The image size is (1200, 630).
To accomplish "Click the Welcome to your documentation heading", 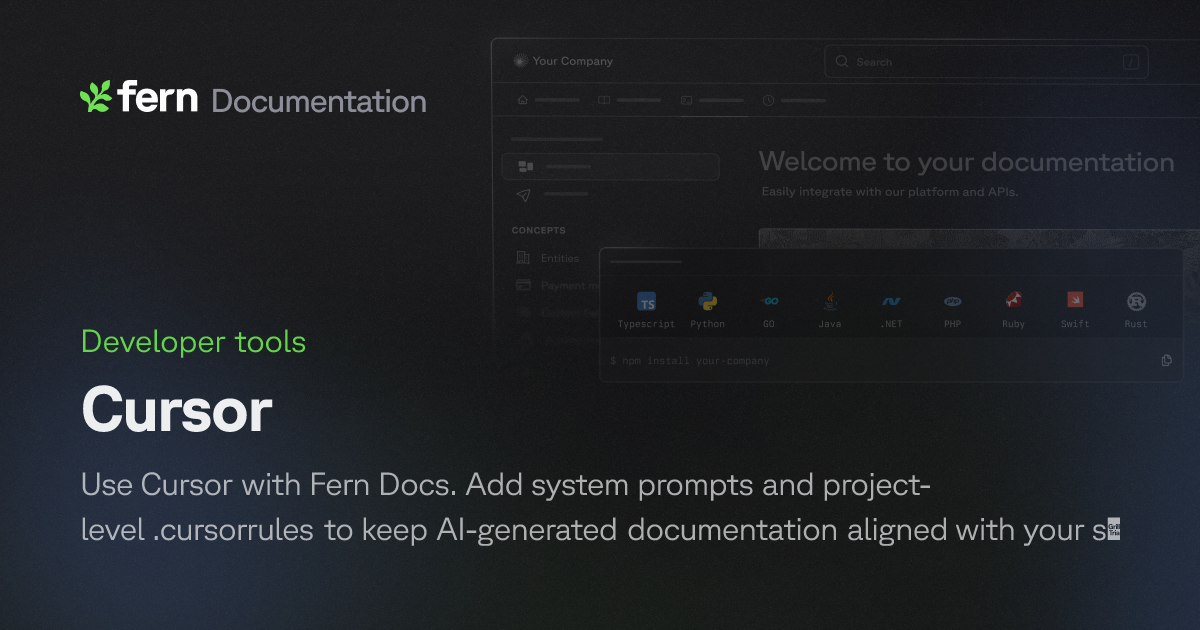I will coord(966,162).
